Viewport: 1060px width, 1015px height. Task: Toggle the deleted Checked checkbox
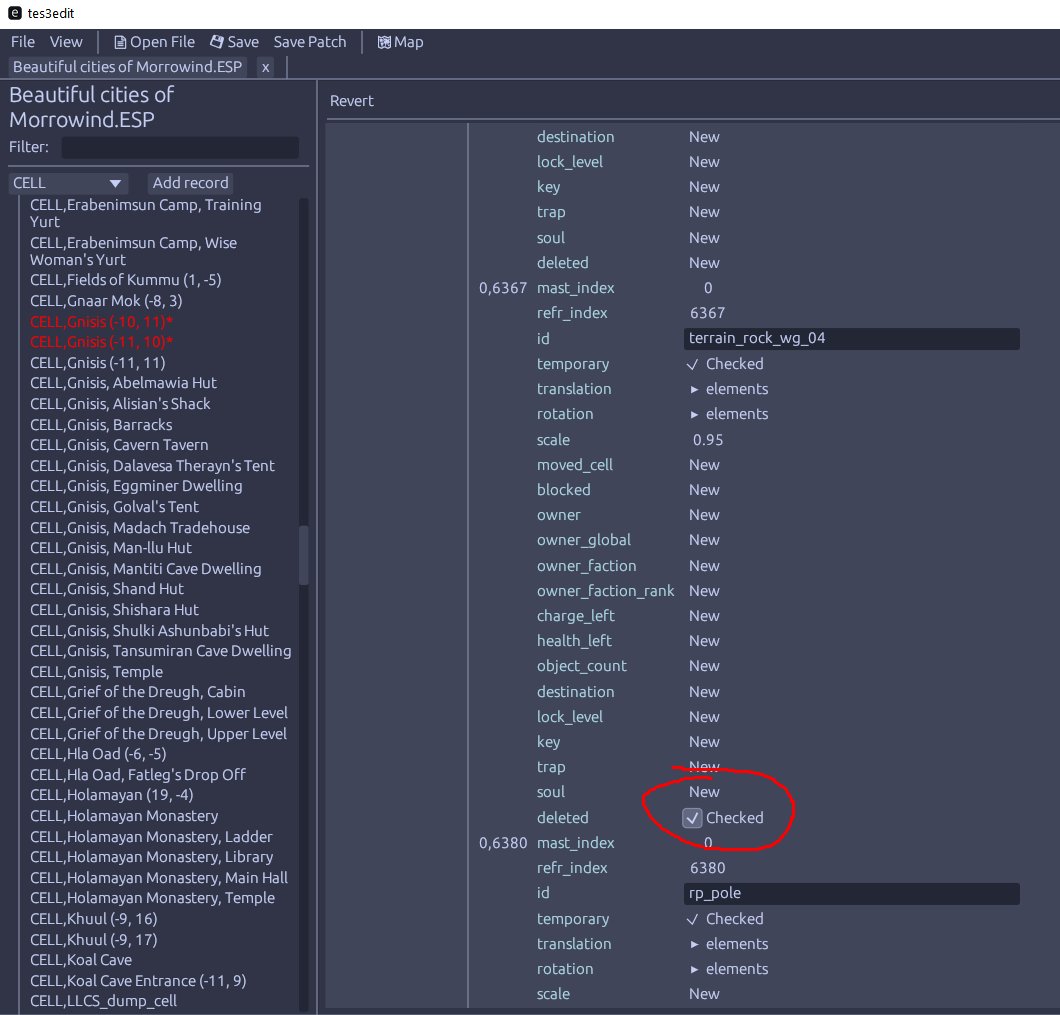692,818
